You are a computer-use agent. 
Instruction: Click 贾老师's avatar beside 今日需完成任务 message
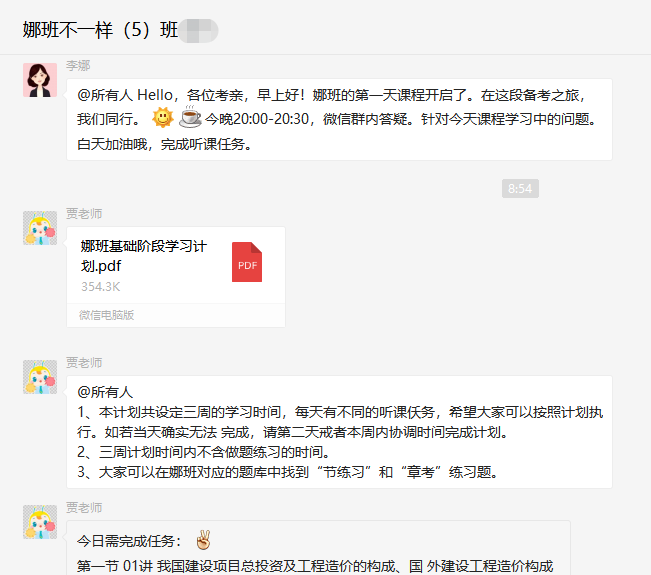40,522
